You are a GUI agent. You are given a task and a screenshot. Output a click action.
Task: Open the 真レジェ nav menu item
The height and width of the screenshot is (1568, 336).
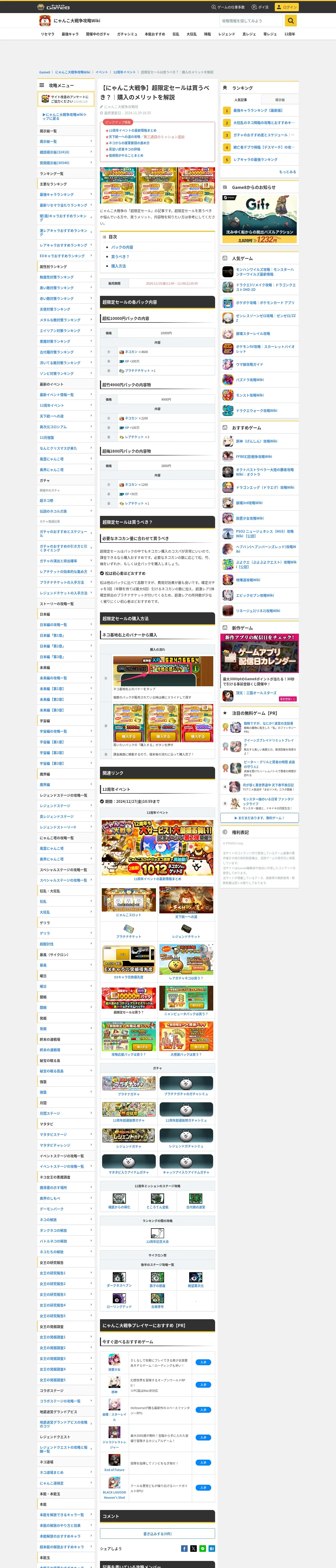pos(249,34)
